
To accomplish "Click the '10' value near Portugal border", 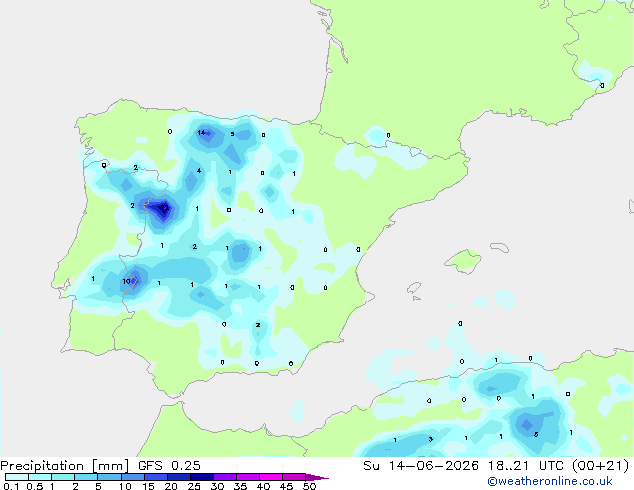I will (x=127, y=281).
